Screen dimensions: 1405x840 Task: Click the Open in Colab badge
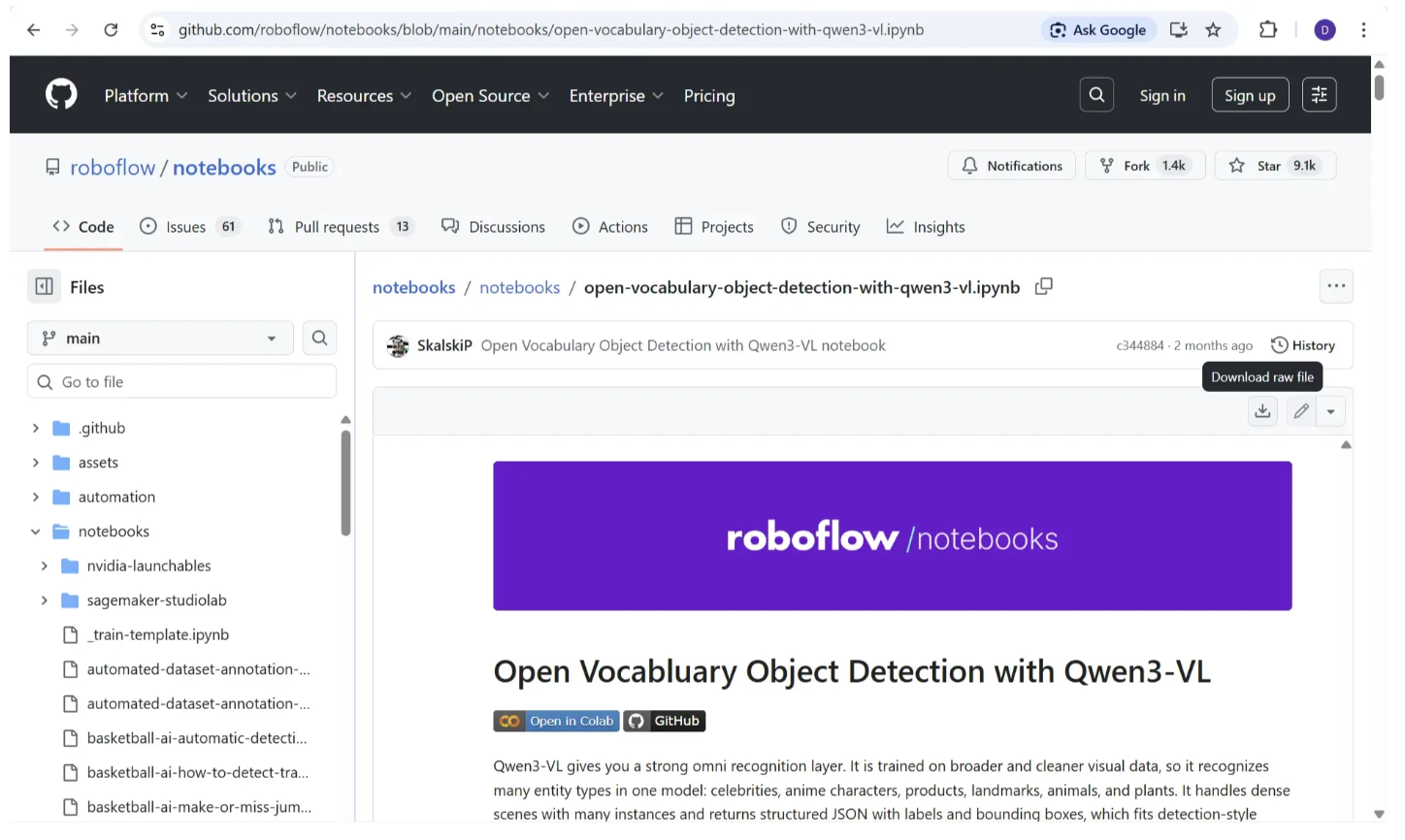coord(556,721)
